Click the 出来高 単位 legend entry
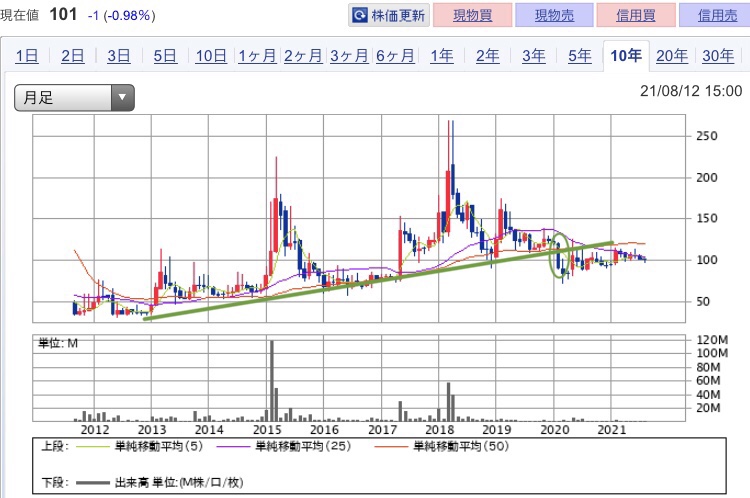This screenshot has width=750, height=498. click(x=159, y=482)
